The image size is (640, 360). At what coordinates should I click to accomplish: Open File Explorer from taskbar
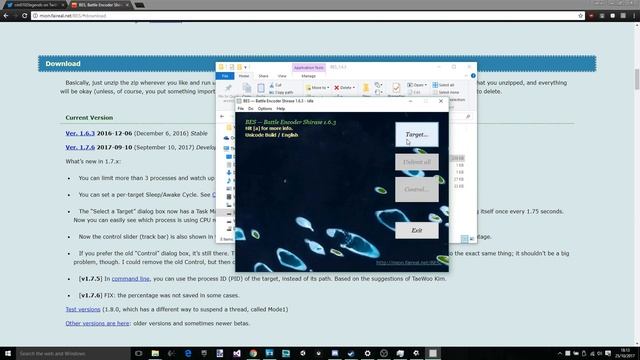tap(155, 353)
